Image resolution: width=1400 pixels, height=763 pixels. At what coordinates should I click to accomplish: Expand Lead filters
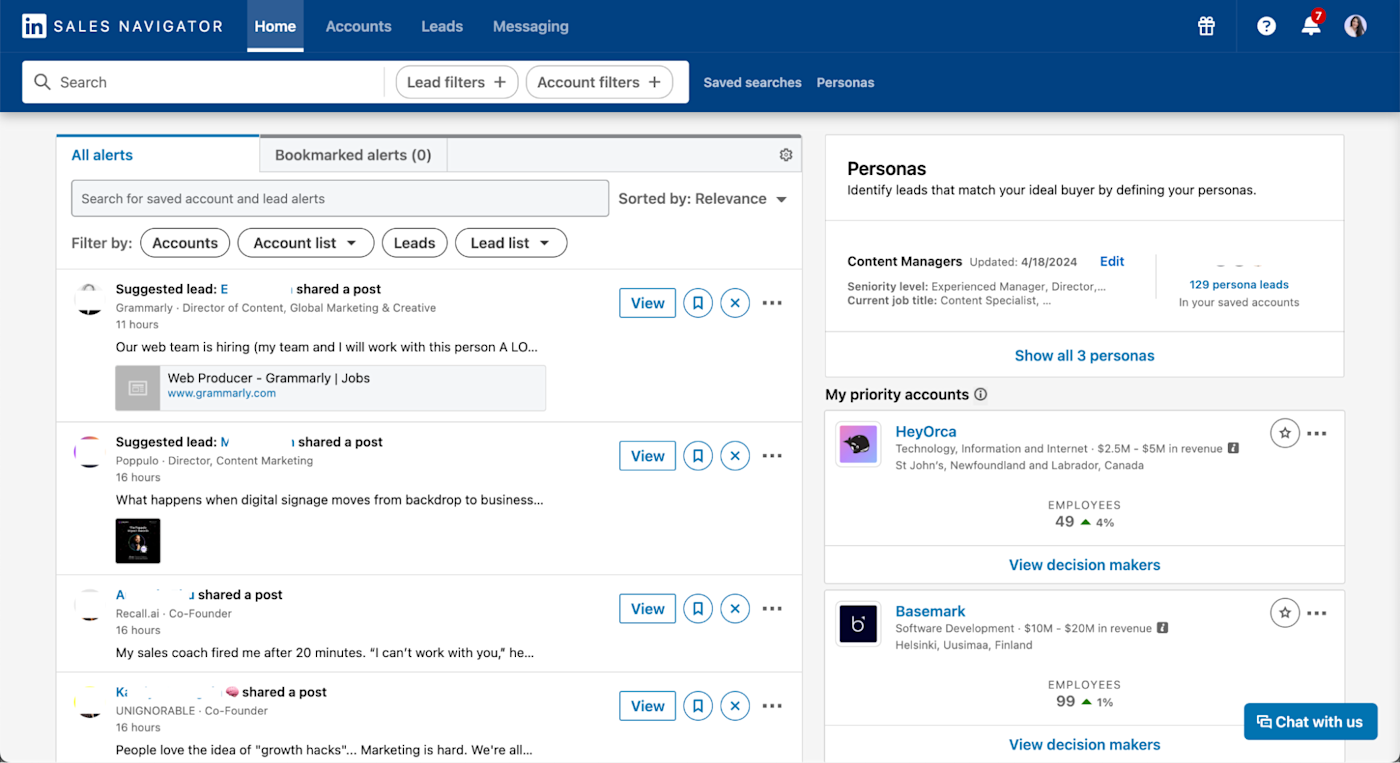click(458, 82)
